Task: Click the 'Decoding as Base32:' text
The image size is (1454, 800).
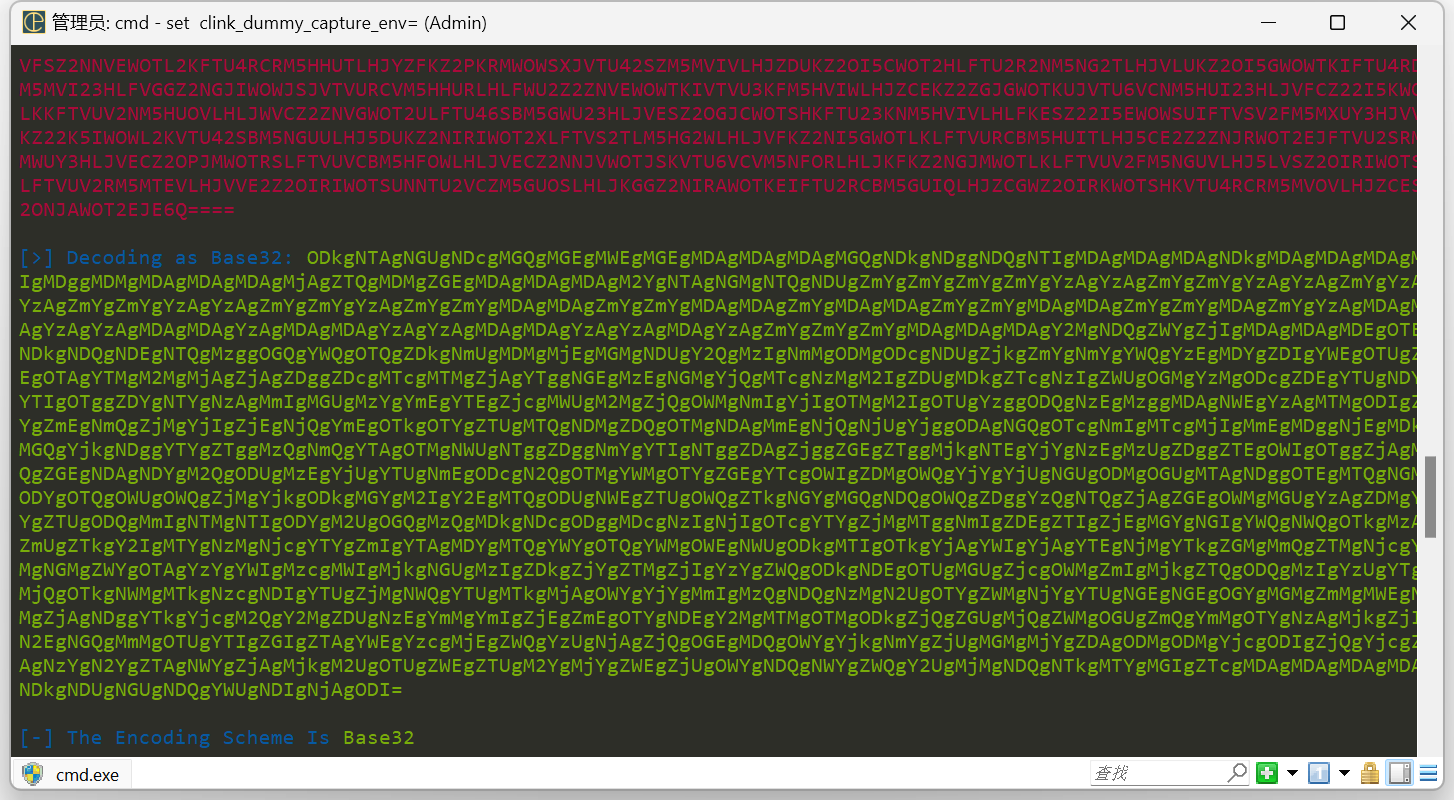Action: pyautogui.click(x=181, y=257)
